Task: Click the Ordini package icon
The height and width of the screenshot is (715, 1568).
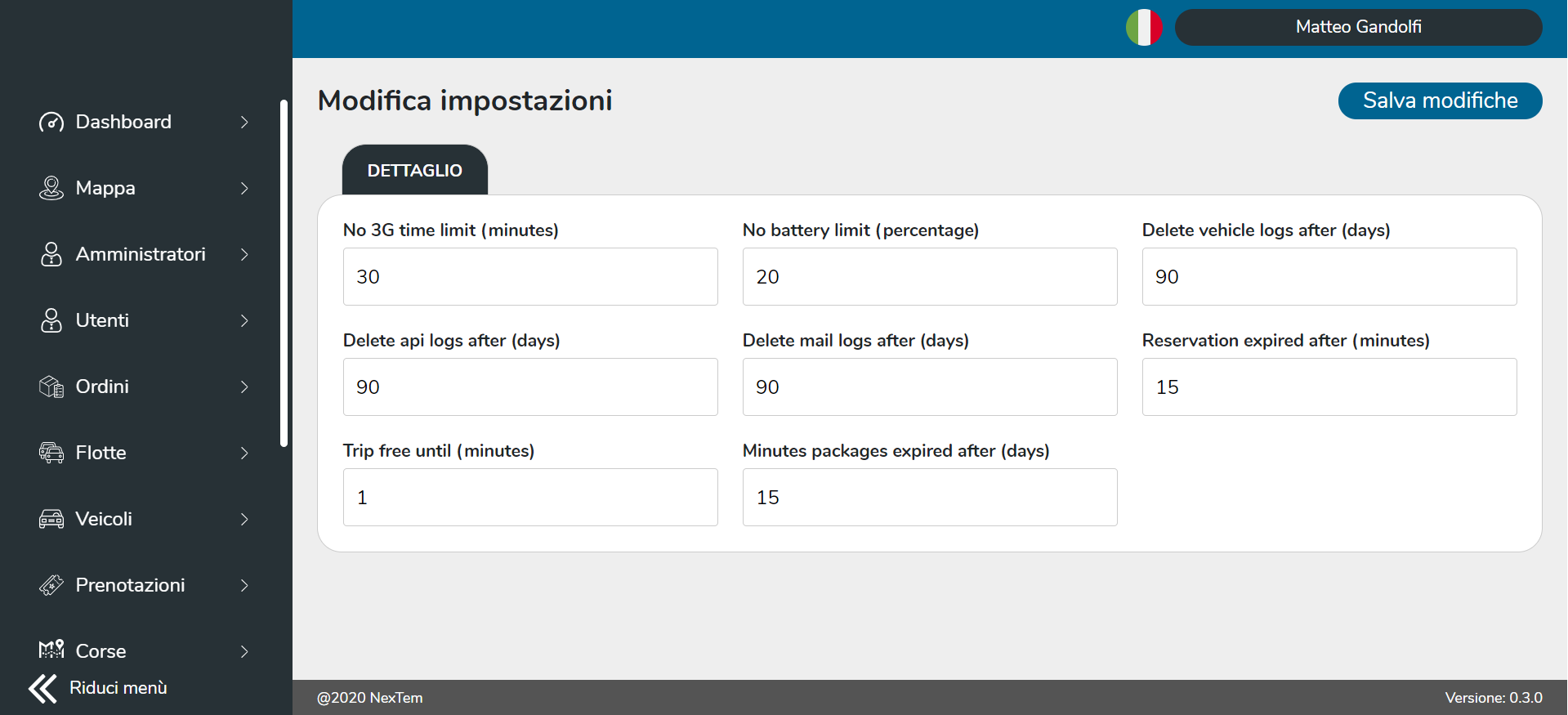Action: 51,387
